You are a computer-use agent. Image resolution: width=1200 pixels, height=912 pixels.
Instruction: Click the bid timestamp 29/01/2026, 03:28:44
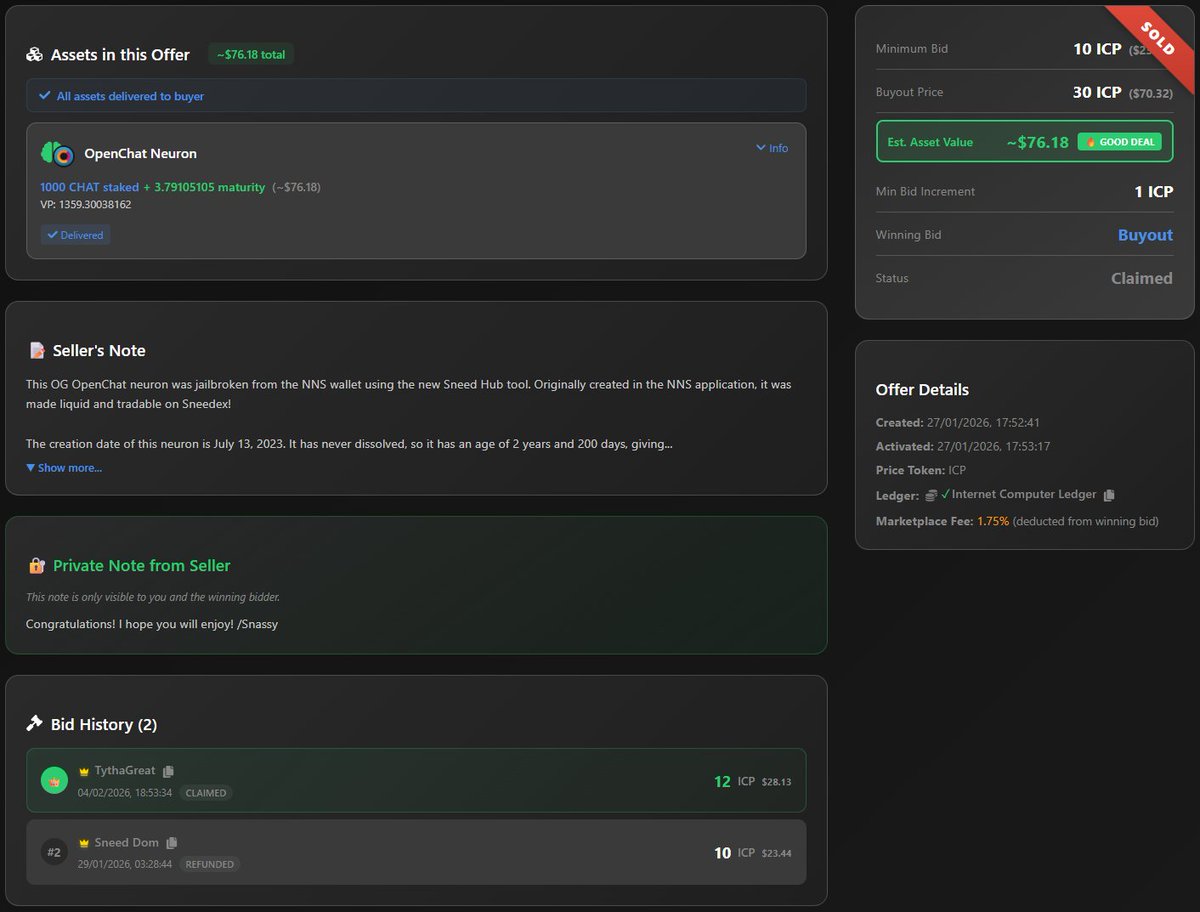coord(125,864)
